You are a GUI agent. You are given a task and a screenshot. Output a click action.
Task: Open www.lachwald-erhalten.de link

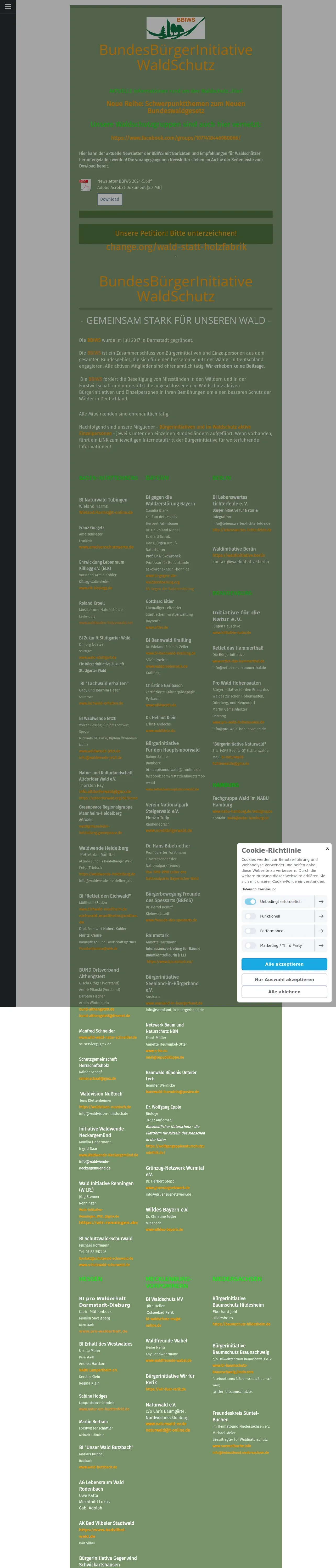[x=101, y=703]
